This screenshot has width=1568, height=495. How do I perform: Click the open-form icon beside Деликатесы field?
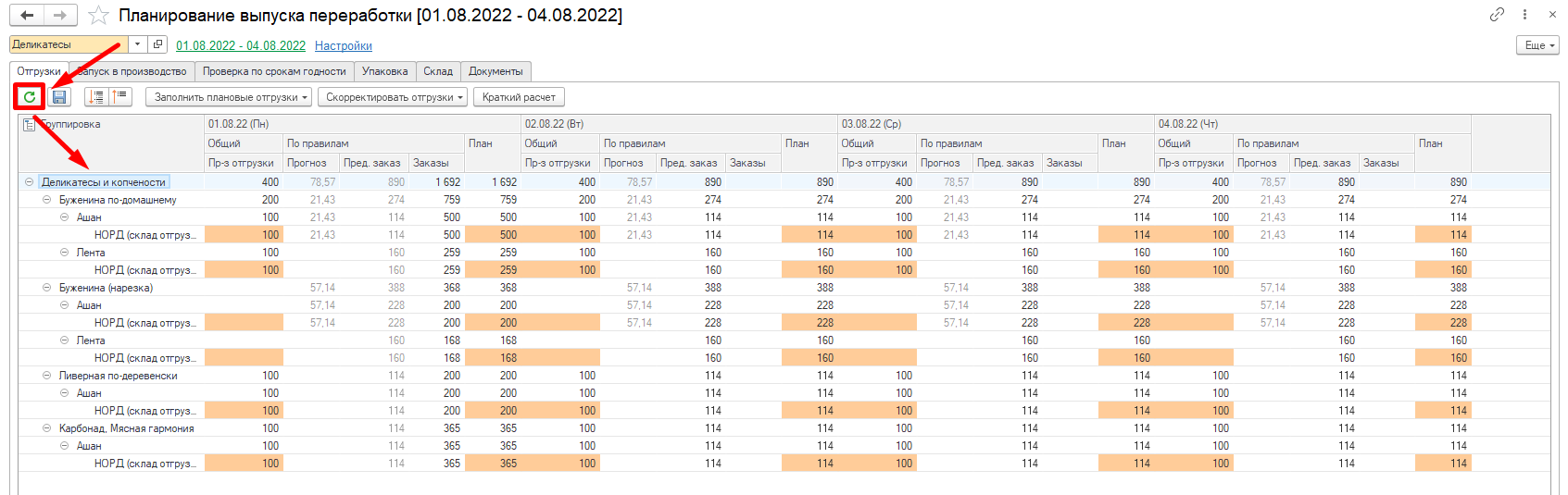[x=157, y=44]
